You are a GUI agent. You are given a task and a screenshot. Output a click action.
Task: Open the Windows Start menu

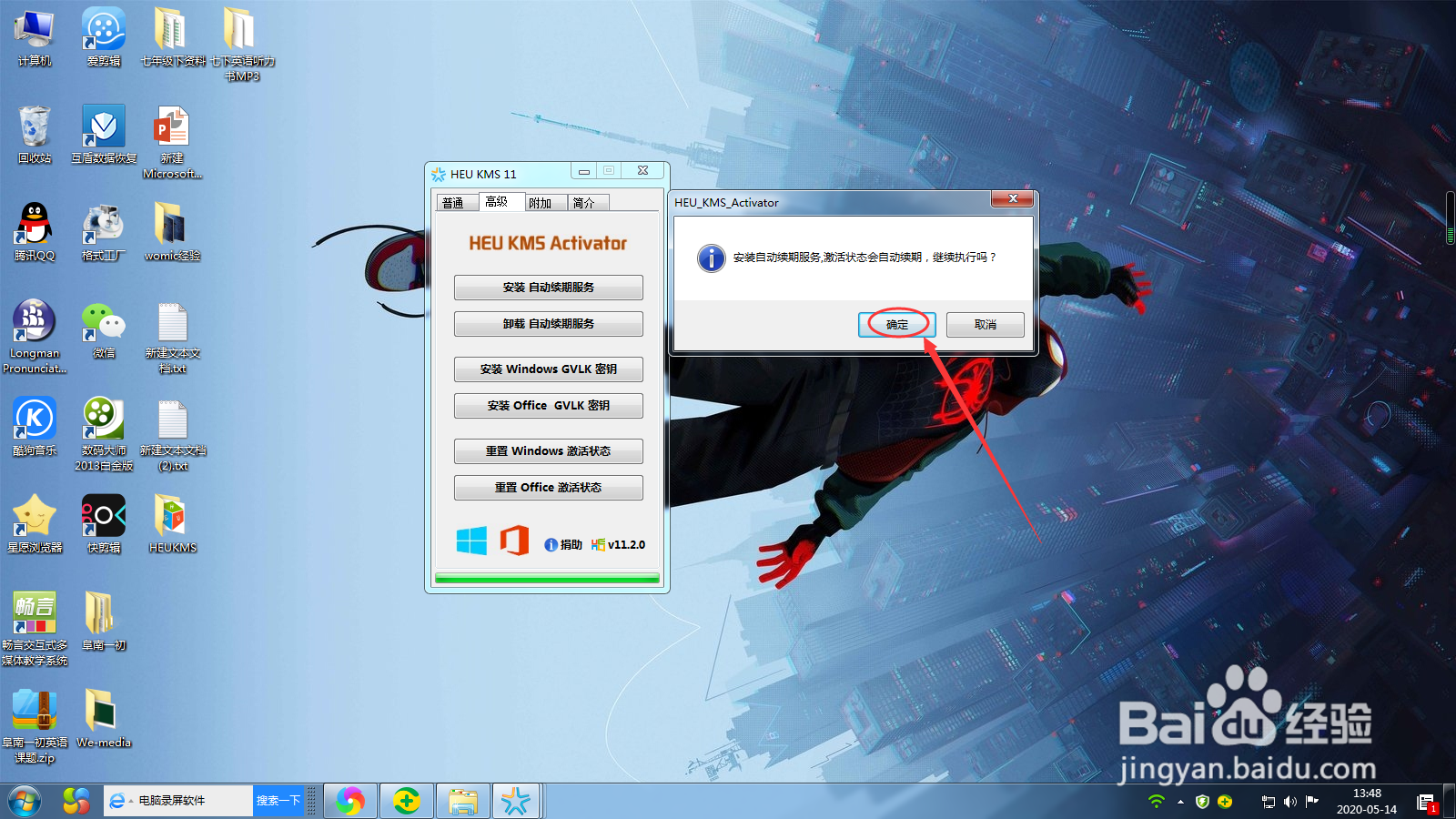(25, 801)
